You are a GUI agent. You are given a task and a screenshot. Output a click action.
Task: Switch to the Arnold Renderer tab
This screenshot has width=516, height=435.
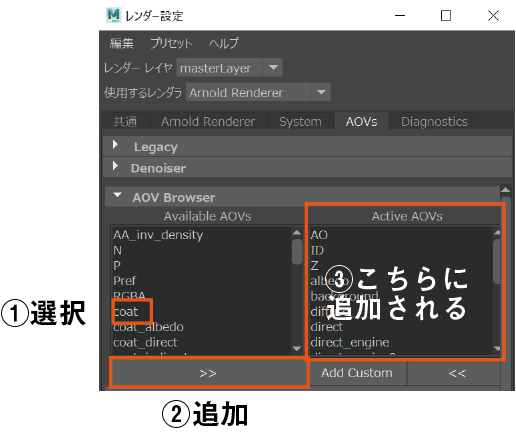pos(208,122)
